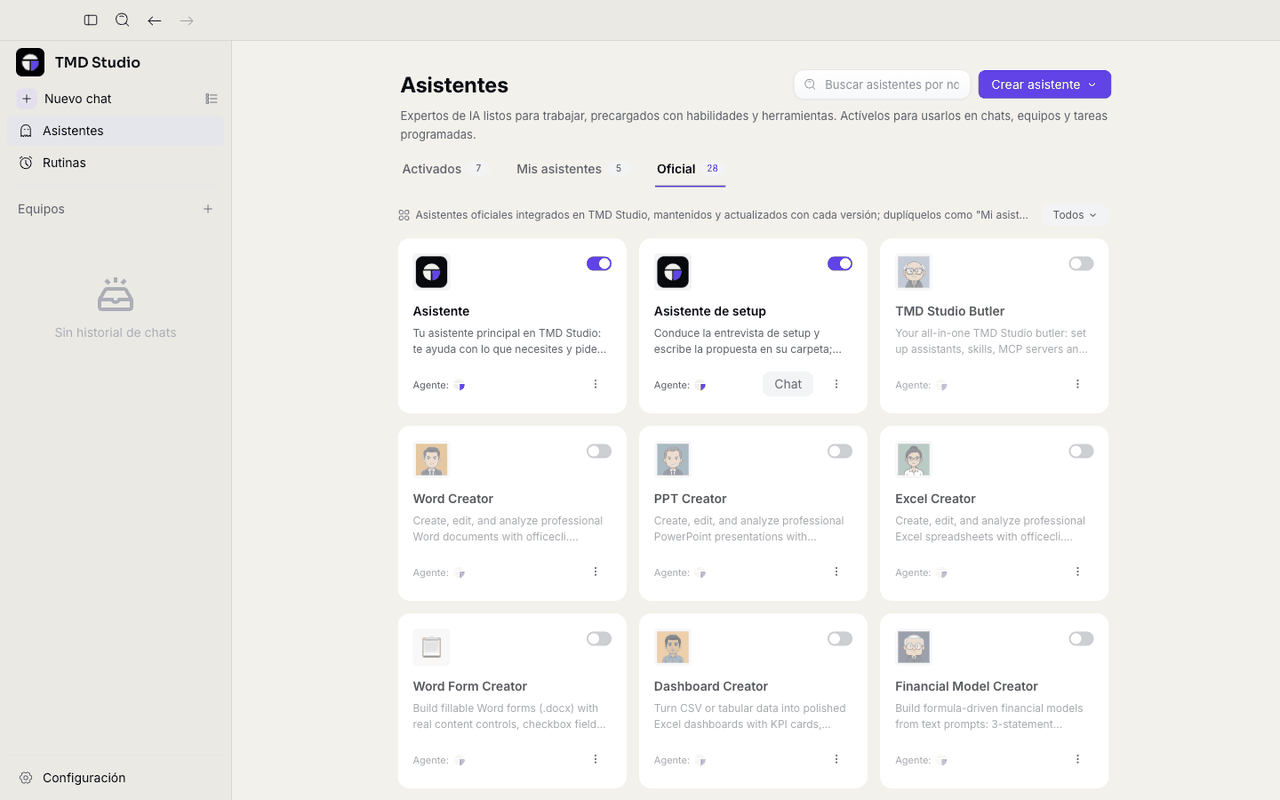Open the TMD Studio logo
The width and height of the screenshot is (1280, 800).
30,62
